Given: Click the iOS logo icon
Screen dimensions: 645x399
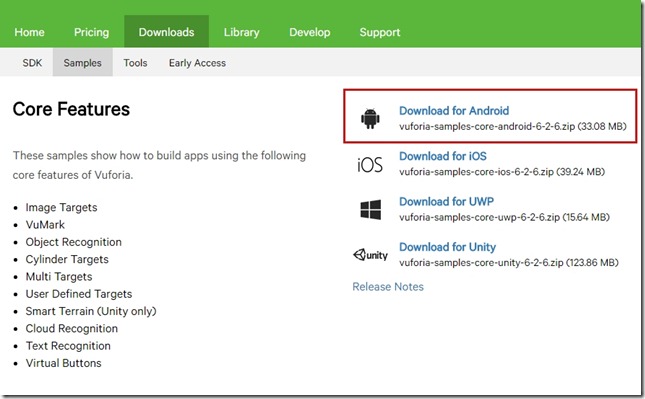Looking at the screenshot, I should 370,165.
